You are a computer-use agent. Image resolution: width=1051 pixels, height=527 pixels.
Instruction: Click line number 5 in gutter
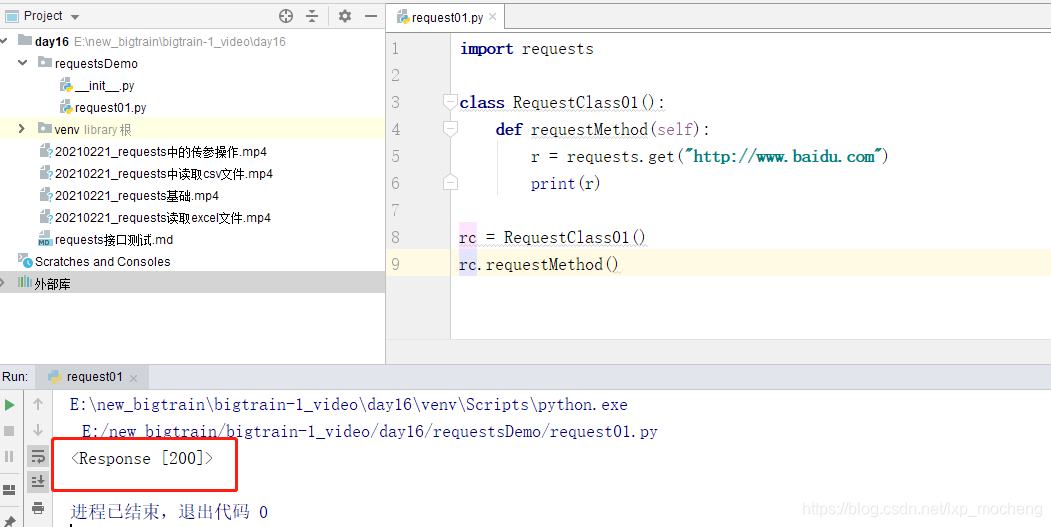[x=395, y=156]
